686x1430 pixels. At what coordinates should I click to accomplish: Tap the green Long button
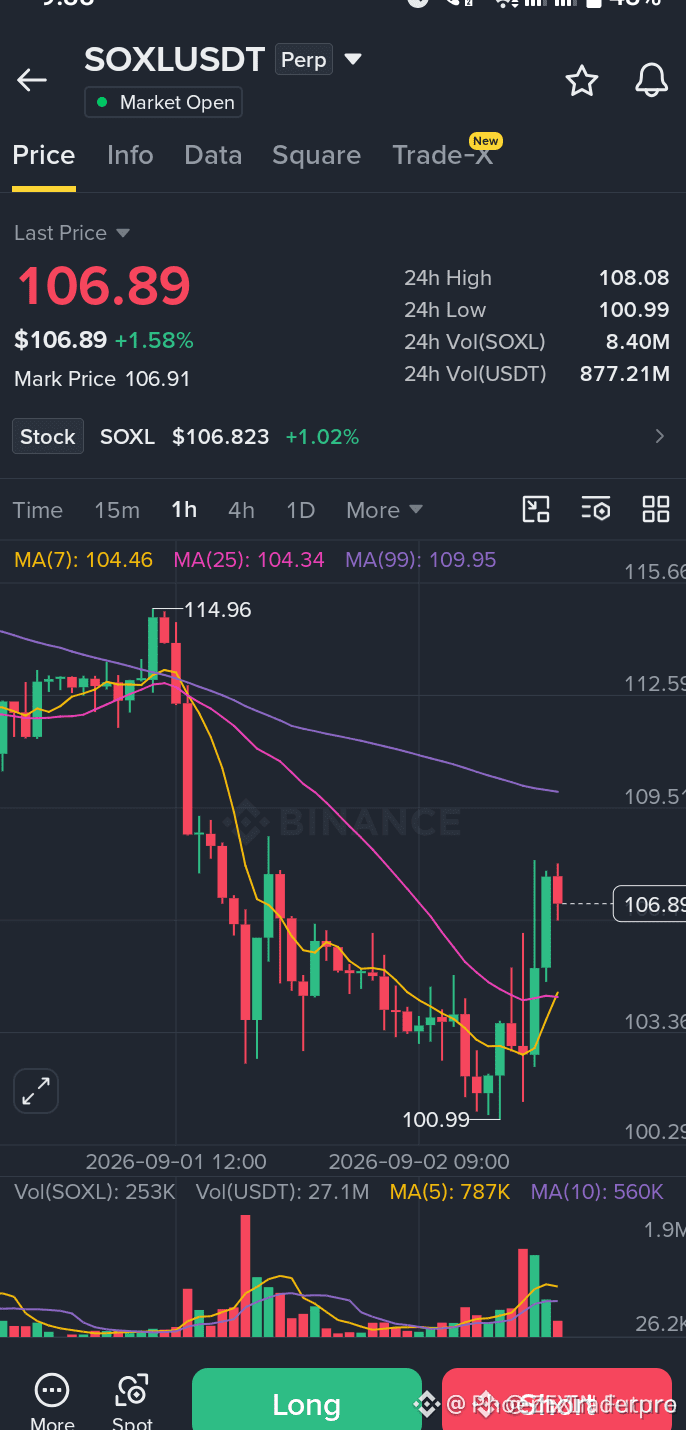click(x=306, y=1402)
